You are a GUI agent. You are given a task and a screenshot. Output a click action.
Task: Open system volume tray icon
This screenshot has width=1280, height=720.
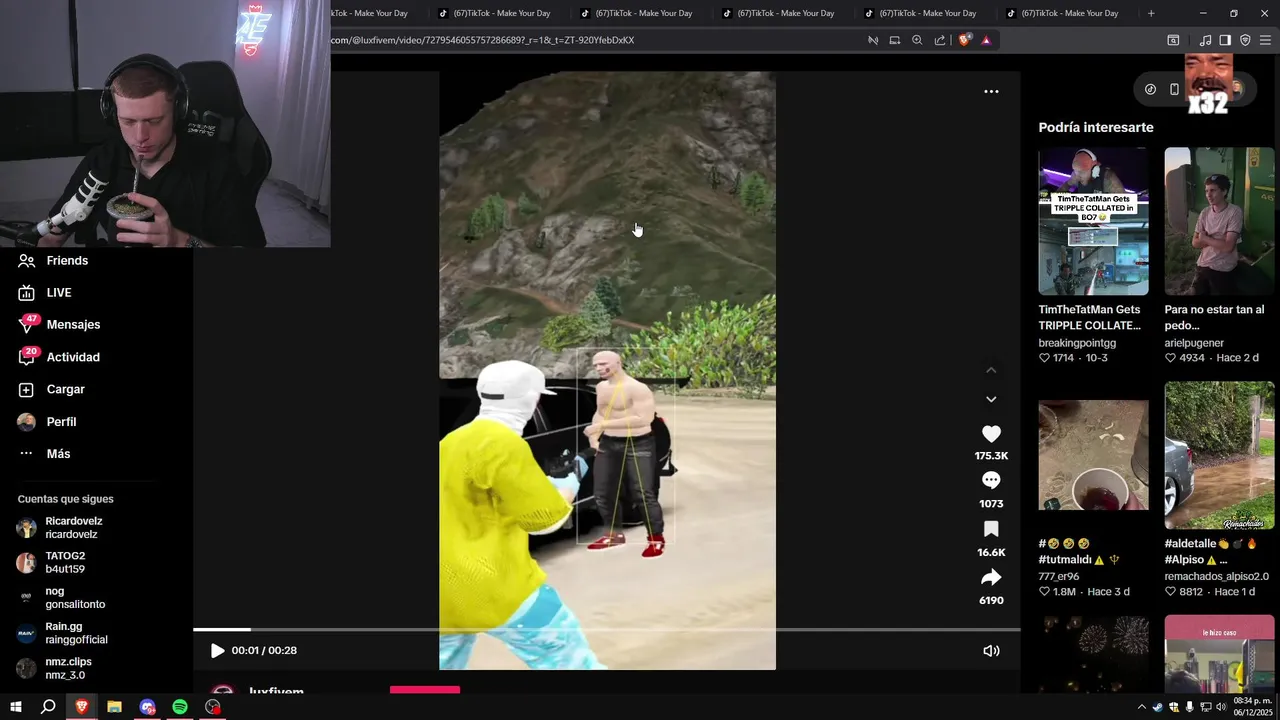pyautogui.click(x=1220, y=707)
